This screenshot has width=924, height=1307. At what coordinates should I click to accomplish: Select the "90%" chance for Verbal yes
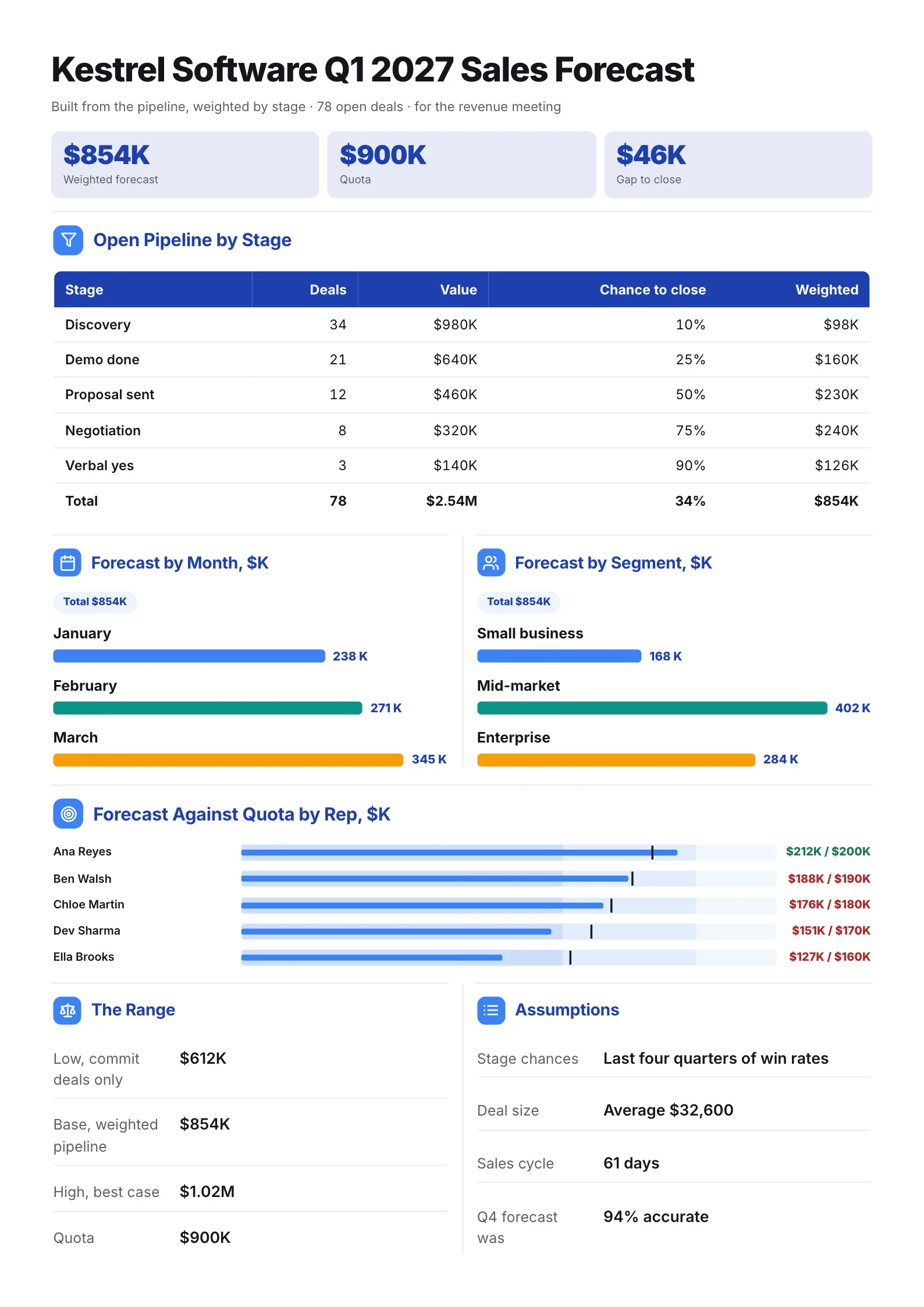click(690, 466)
